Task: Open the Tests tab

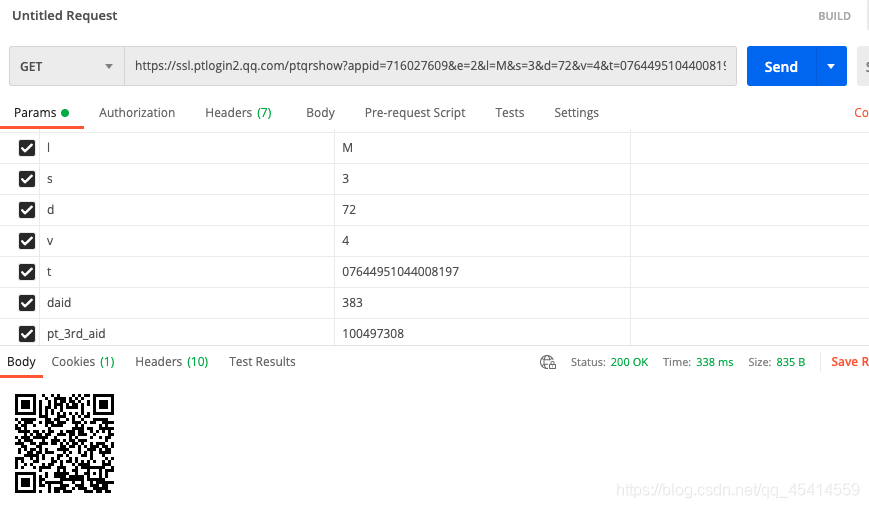Action: (x=509, y=113)
